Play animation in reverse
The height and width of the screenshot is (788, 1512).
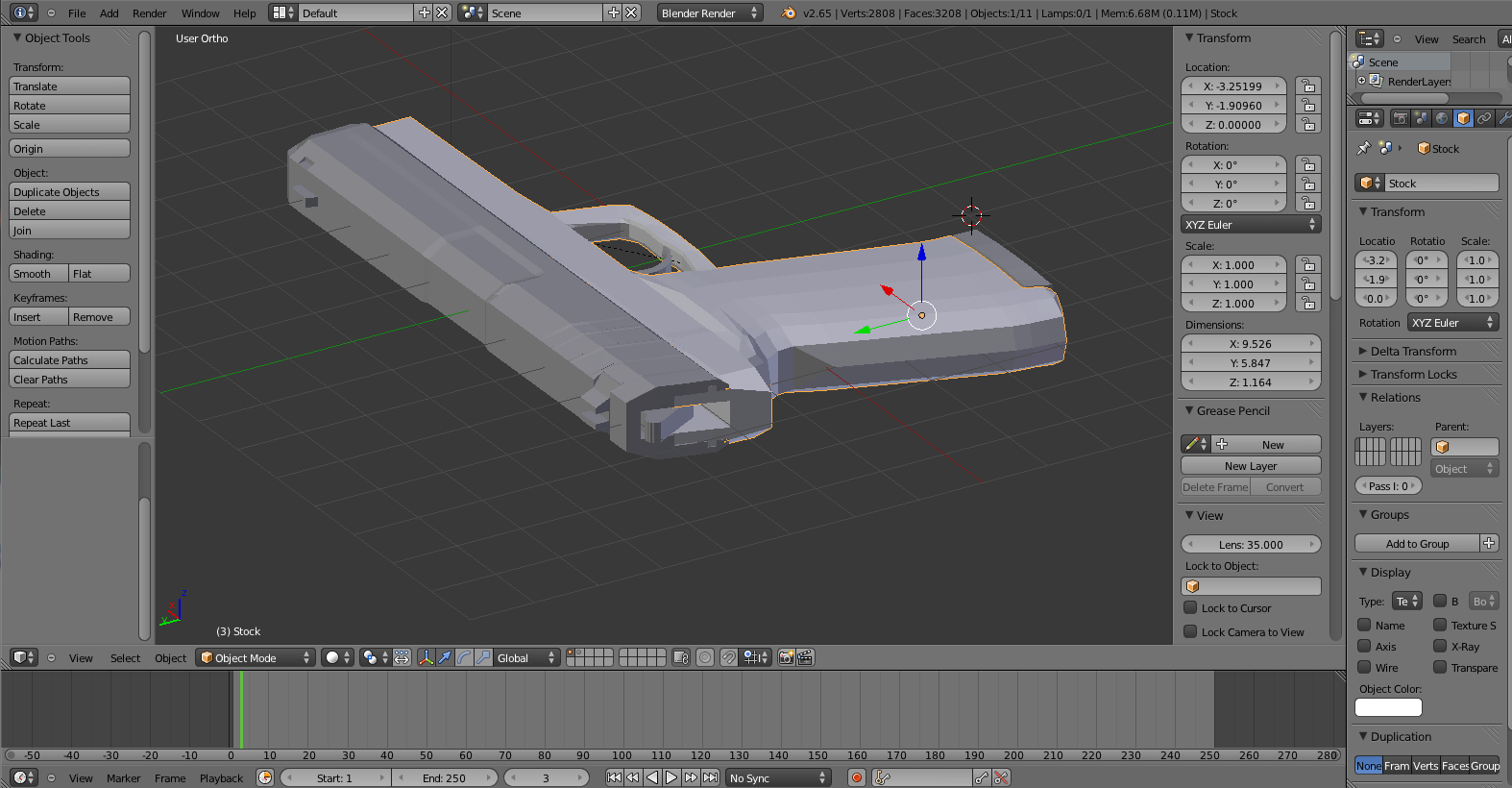click(x=652, y=777)
